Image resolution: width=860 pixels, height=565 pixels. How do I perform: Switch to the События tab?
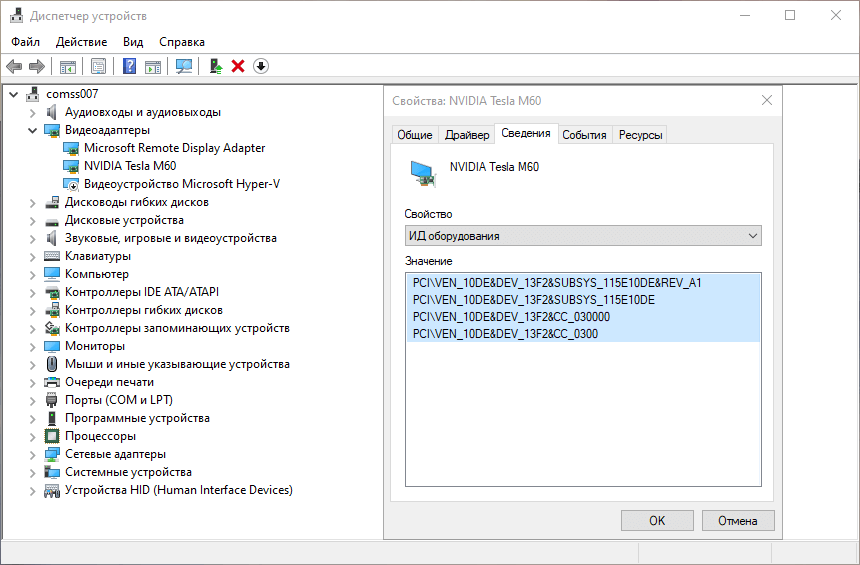[584, 135]
